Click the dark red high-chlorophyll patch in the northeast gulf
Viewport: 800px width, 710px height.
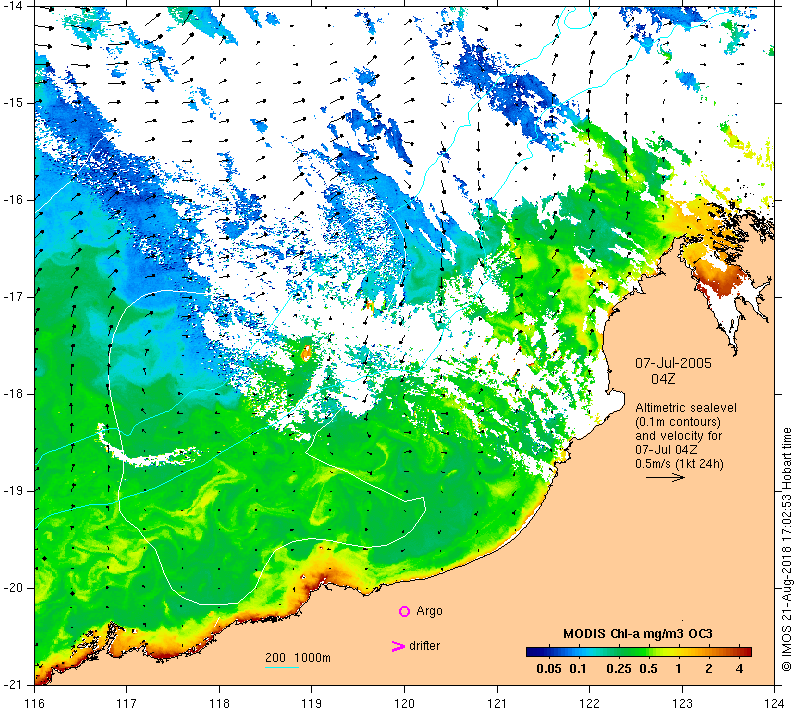coord(722,278)
